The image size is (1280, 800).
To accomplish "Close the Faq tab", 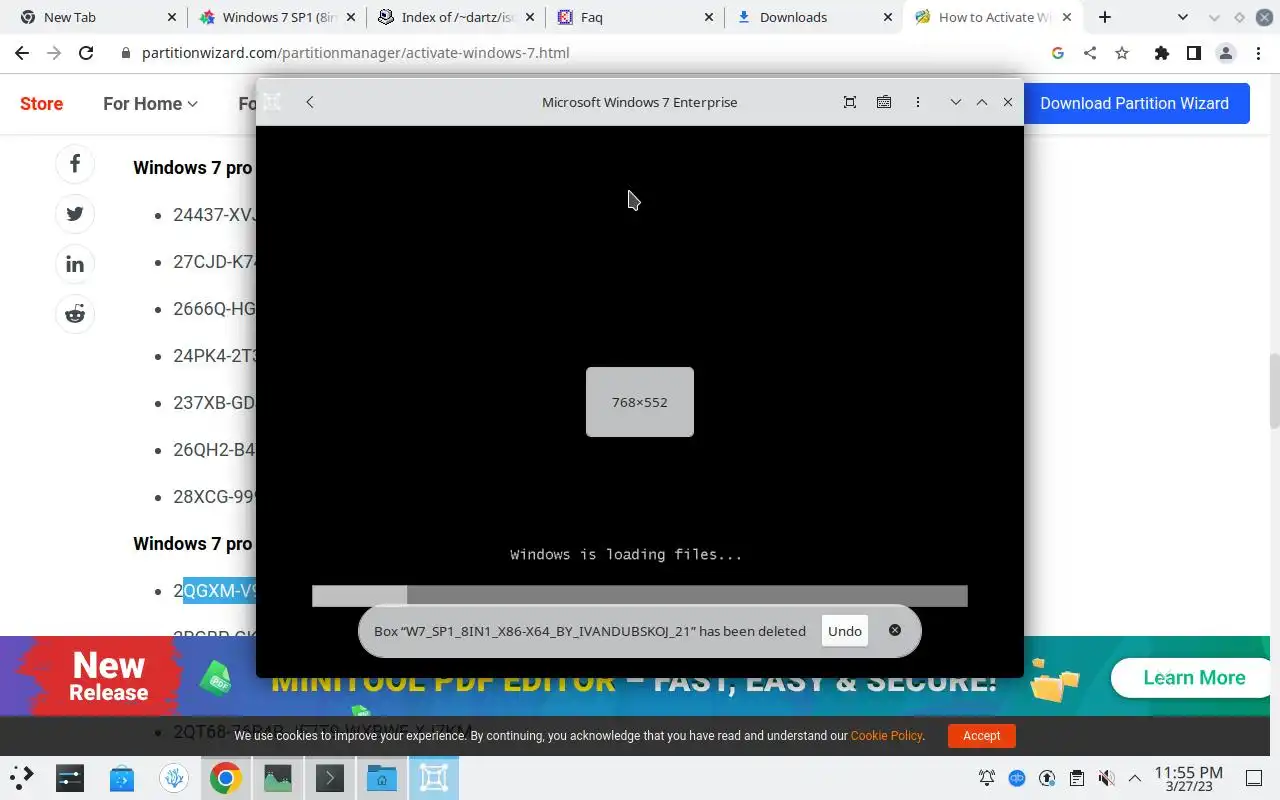I will tap(709, 17).
